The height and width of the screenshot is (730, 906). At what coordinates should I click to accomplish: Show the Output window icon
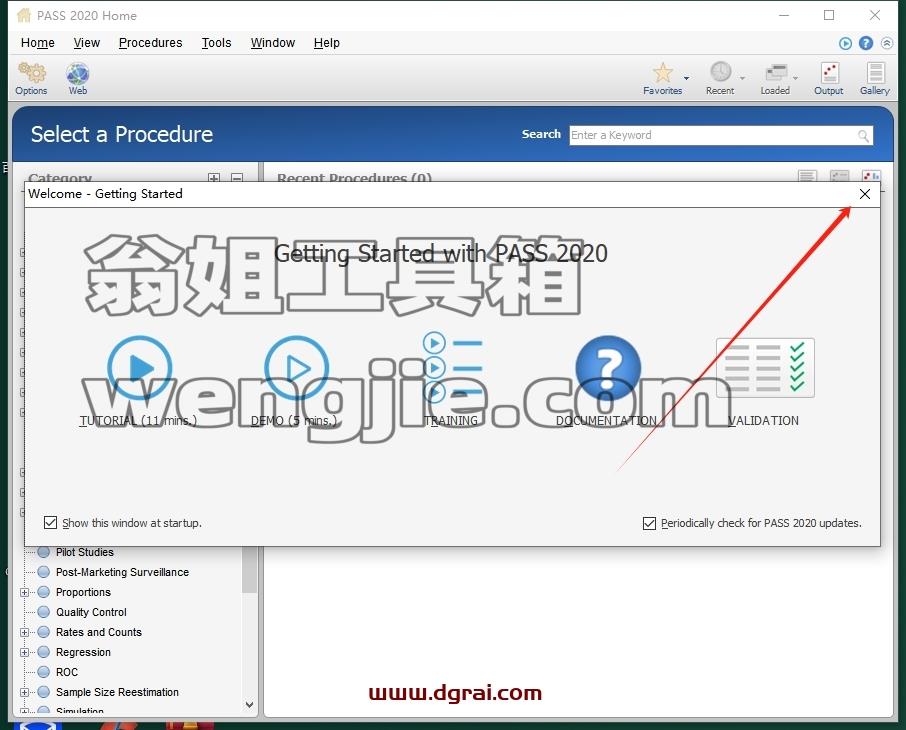pos(829,73)
